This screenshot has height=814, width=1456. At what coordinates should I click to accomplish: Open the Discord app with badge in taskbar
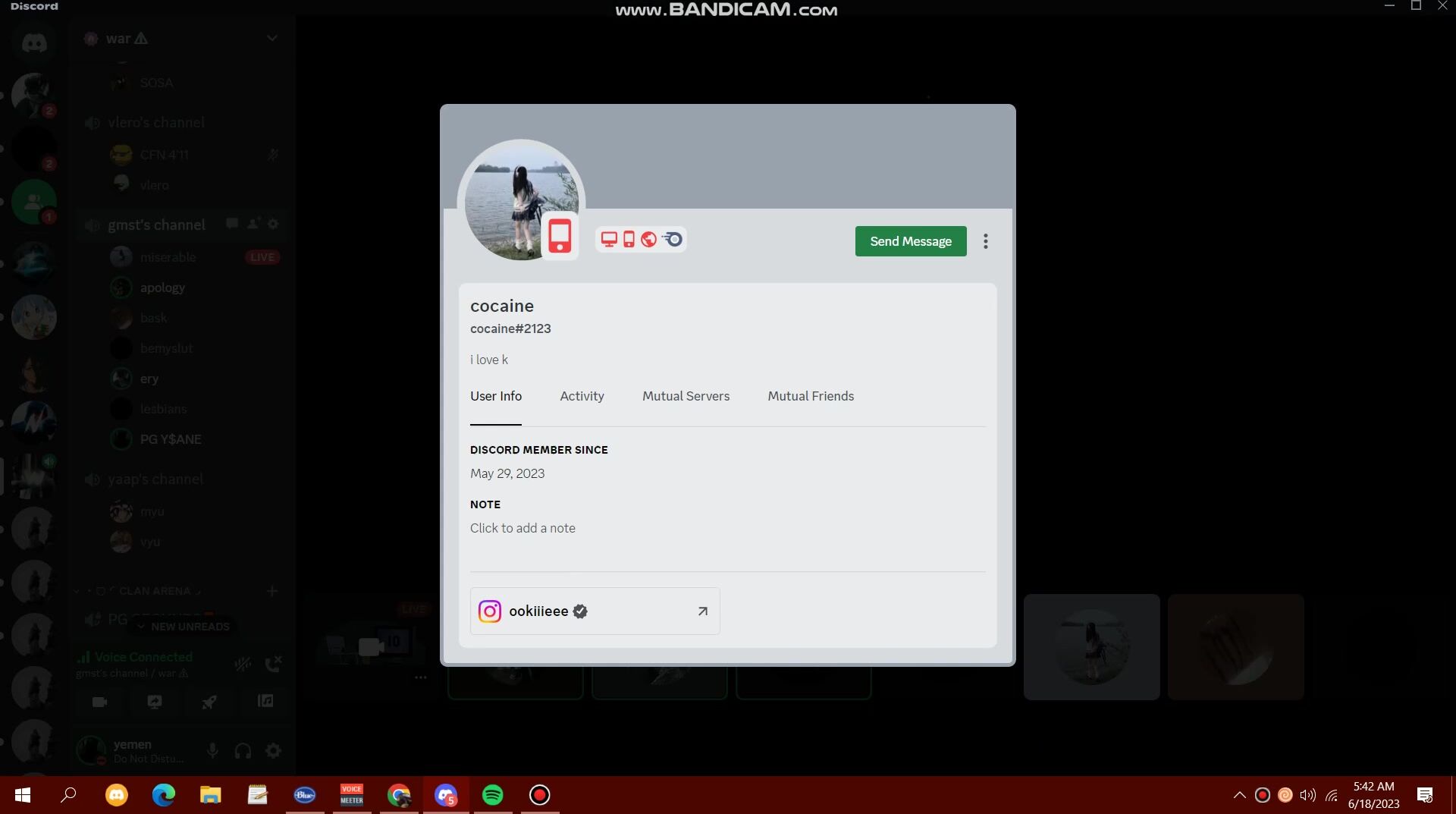pos(446,795)
